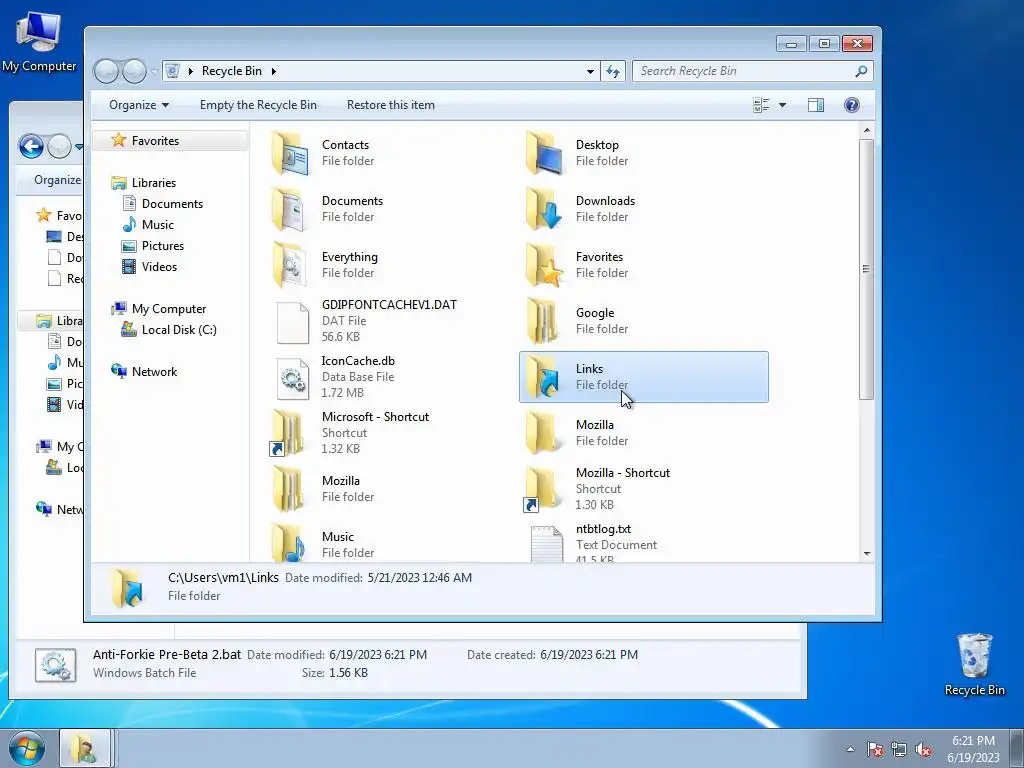Image resolution: width=1024 pixels, height=768 pixels.
Task: Select Documents library in navigation pane
Action: (172, 204)
